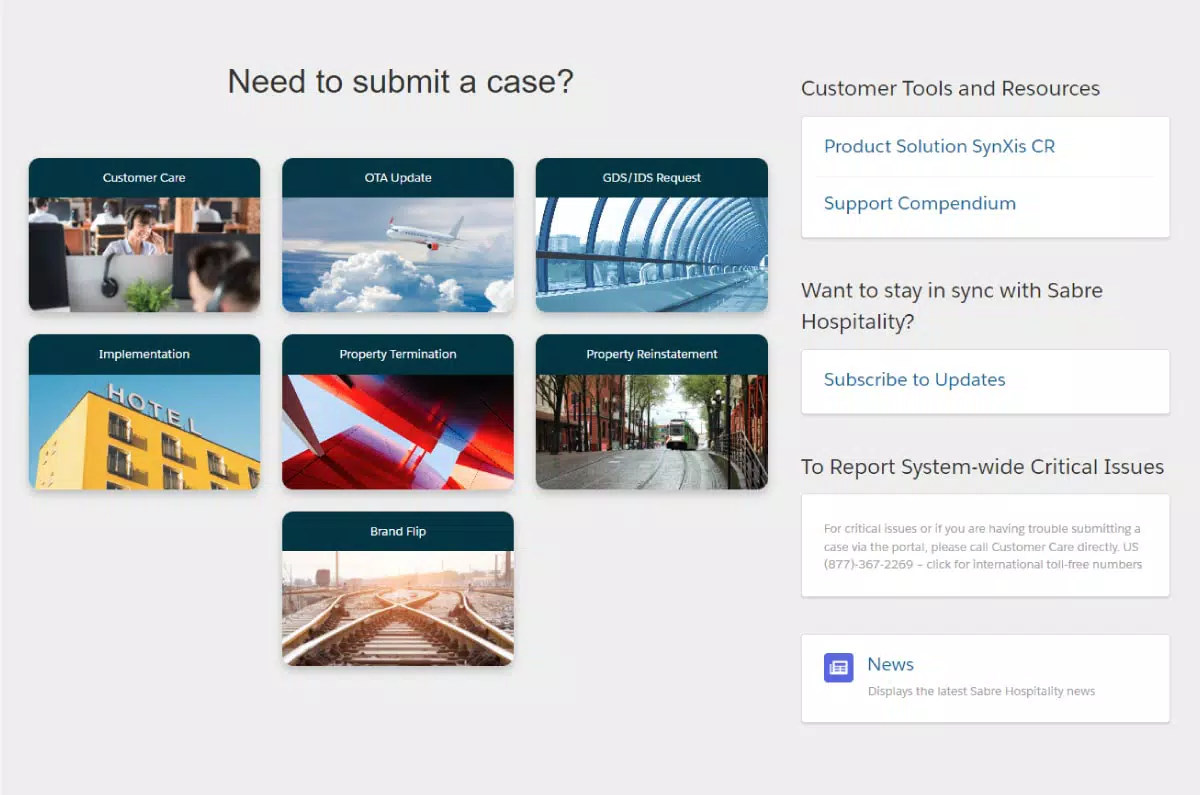Click the 'Customer Tools and Resources' heading
Image resolution: width=1200 pixels, height=795 pixels.
point(950,89)
